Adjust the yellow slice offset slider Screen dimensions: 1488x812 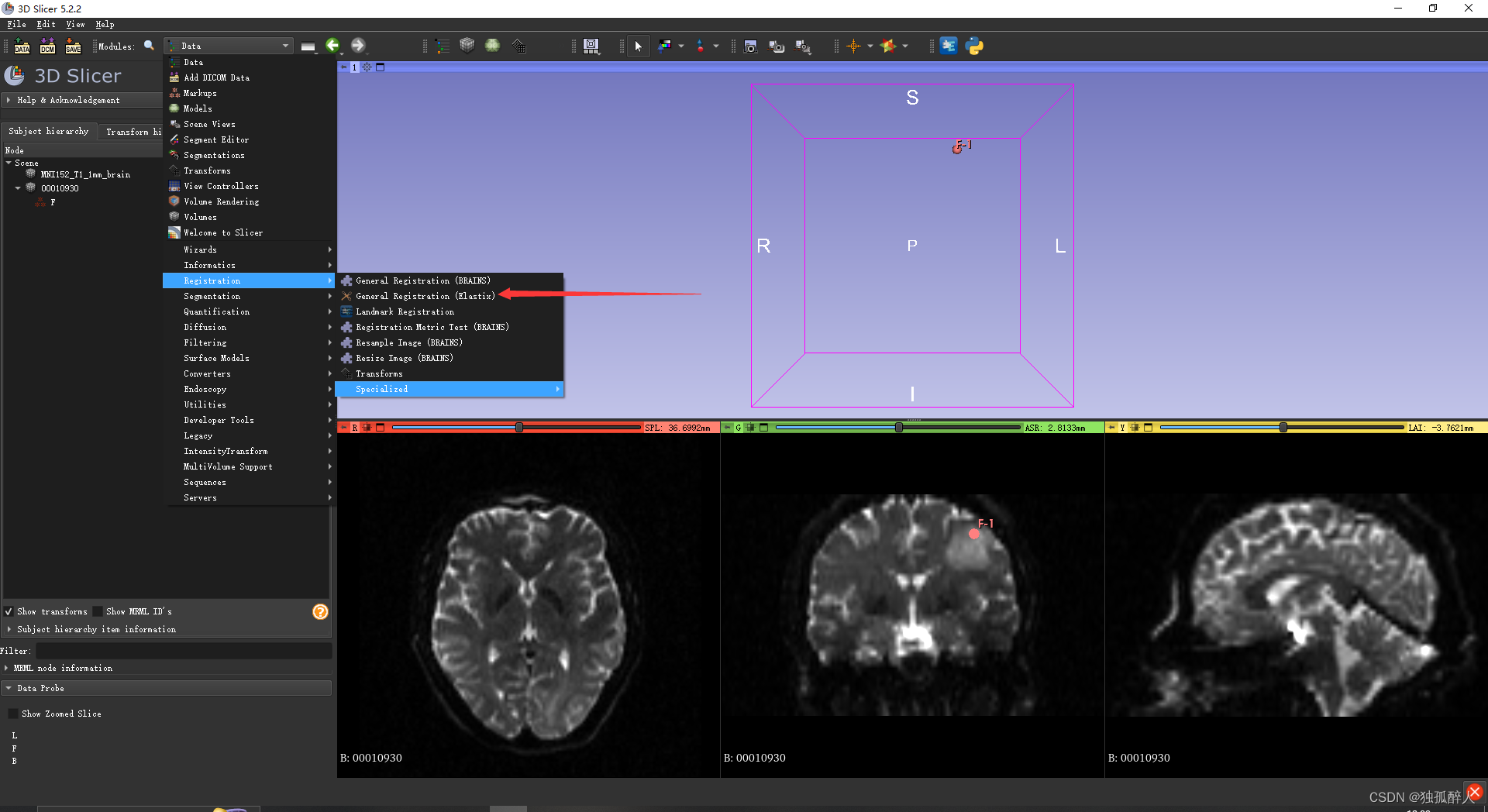(1282, 428)
